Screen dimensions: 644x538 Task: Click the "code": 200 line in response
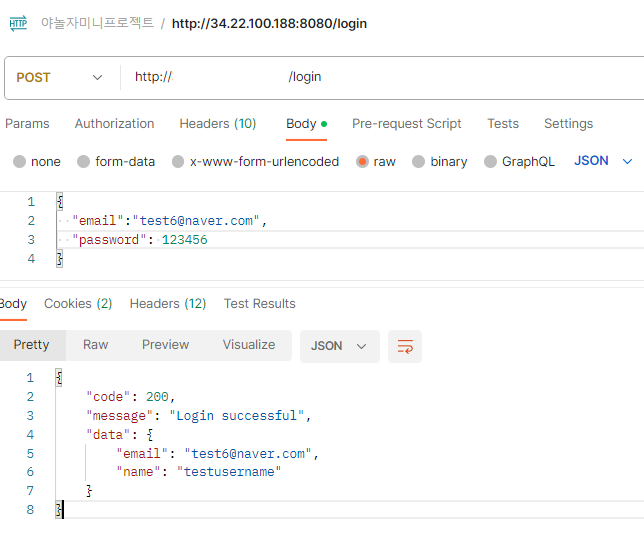click(131, 397)
